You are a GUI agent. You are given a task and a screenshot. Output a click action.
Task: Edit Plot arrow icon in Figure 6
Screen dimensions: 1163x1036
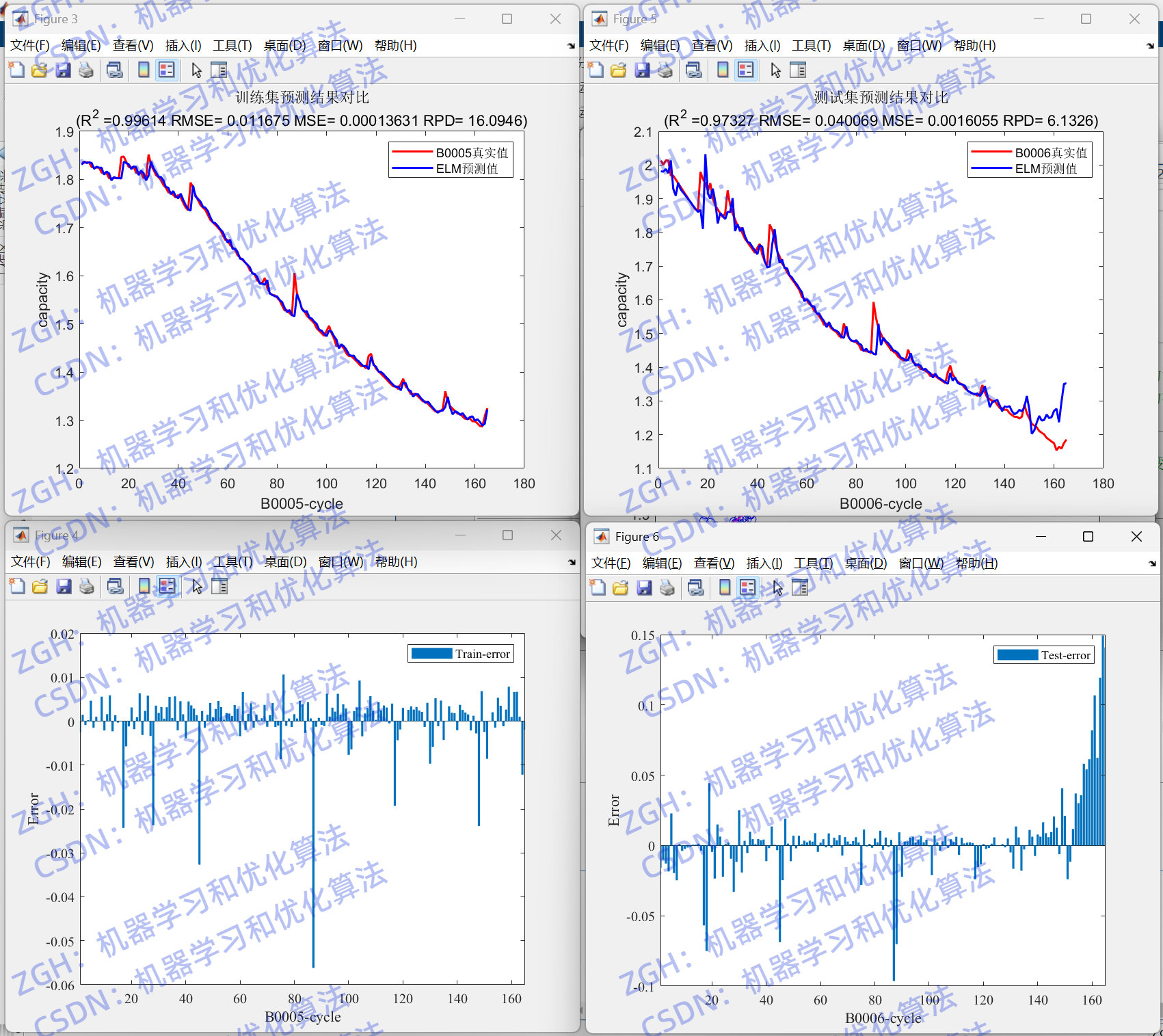pos(778,587)
